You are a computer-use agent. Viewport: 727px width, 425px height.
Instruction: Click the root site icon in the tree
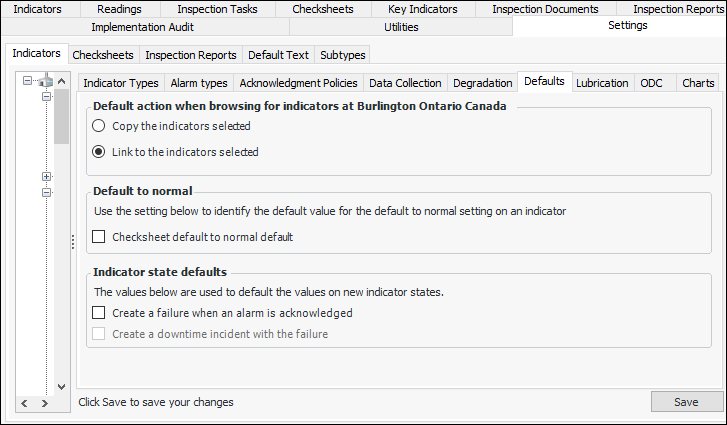pyautogui.click(x=45, y=82)
